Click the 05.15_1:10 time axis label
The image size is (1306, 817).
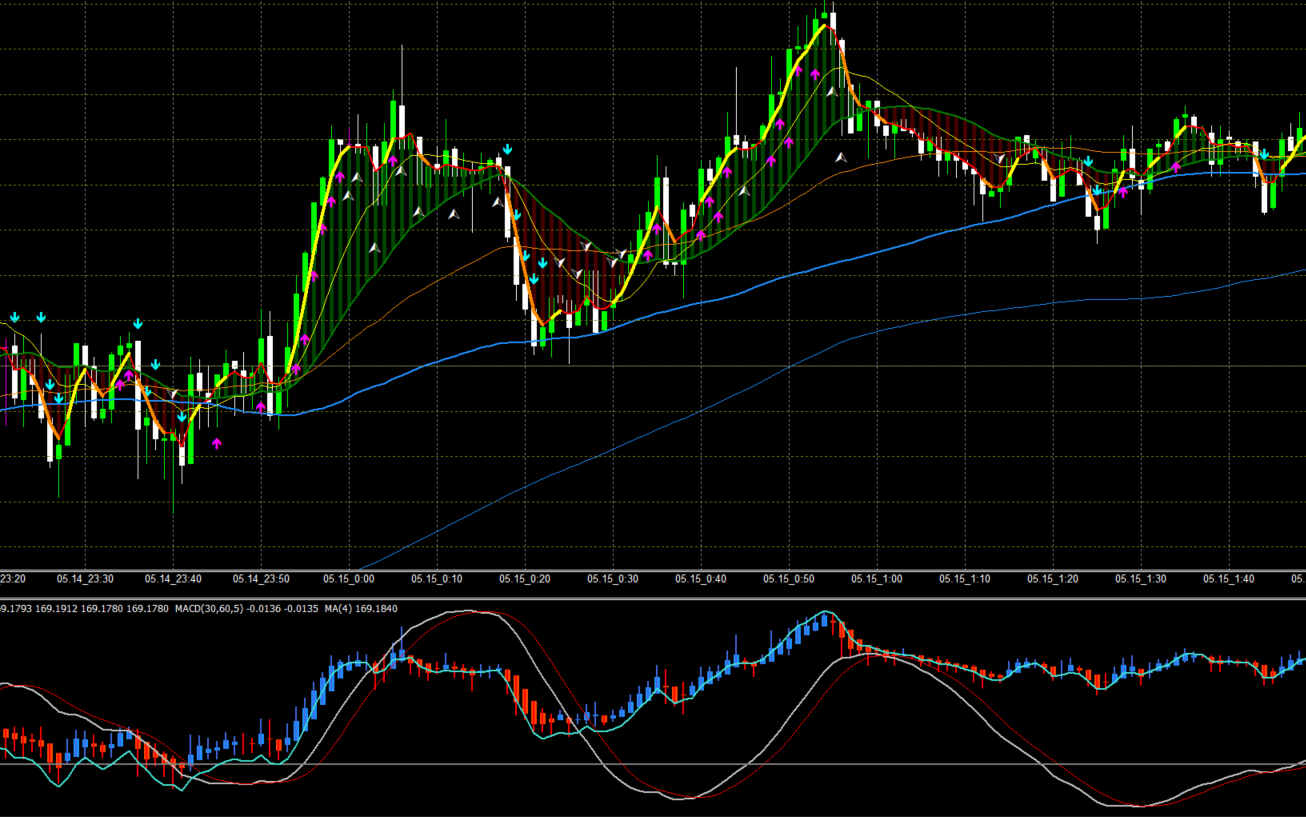coord(965,579)
